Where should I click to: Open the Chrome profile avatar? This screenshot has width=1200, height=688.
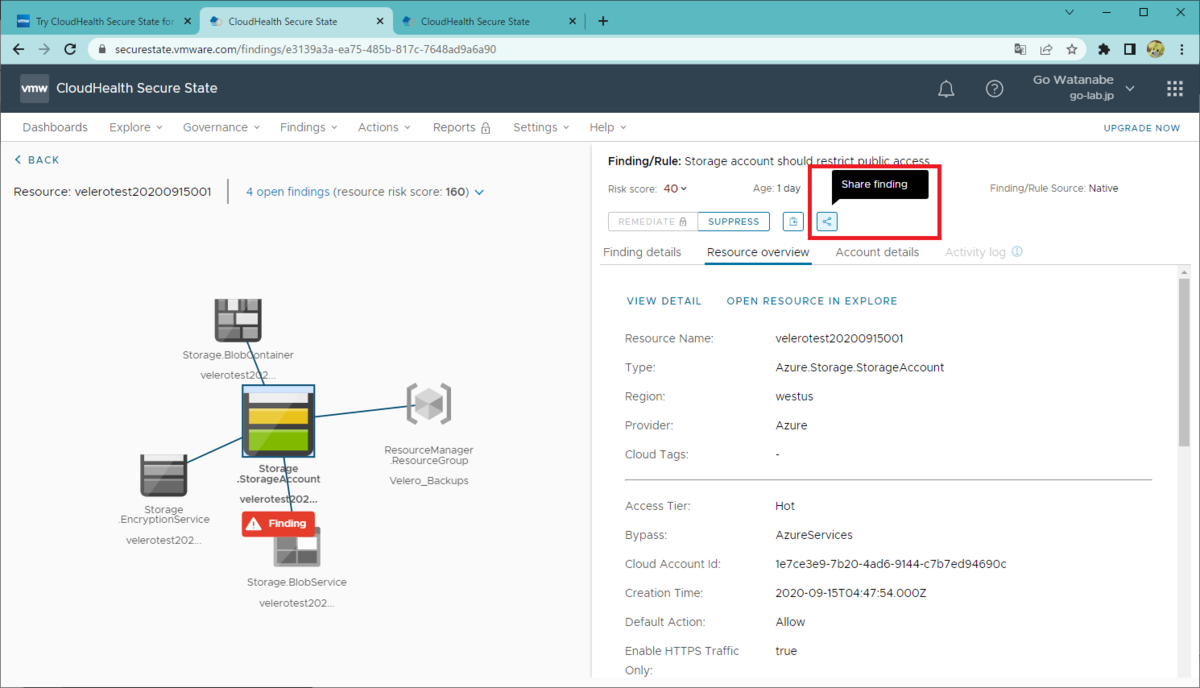tap(1155, 48)
